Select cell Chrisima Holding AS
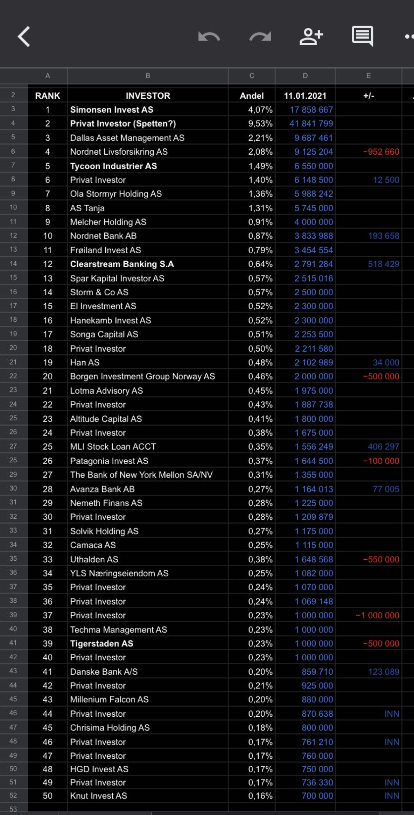The width and height of the screenshot is (414, 815). tap(148, 728)
